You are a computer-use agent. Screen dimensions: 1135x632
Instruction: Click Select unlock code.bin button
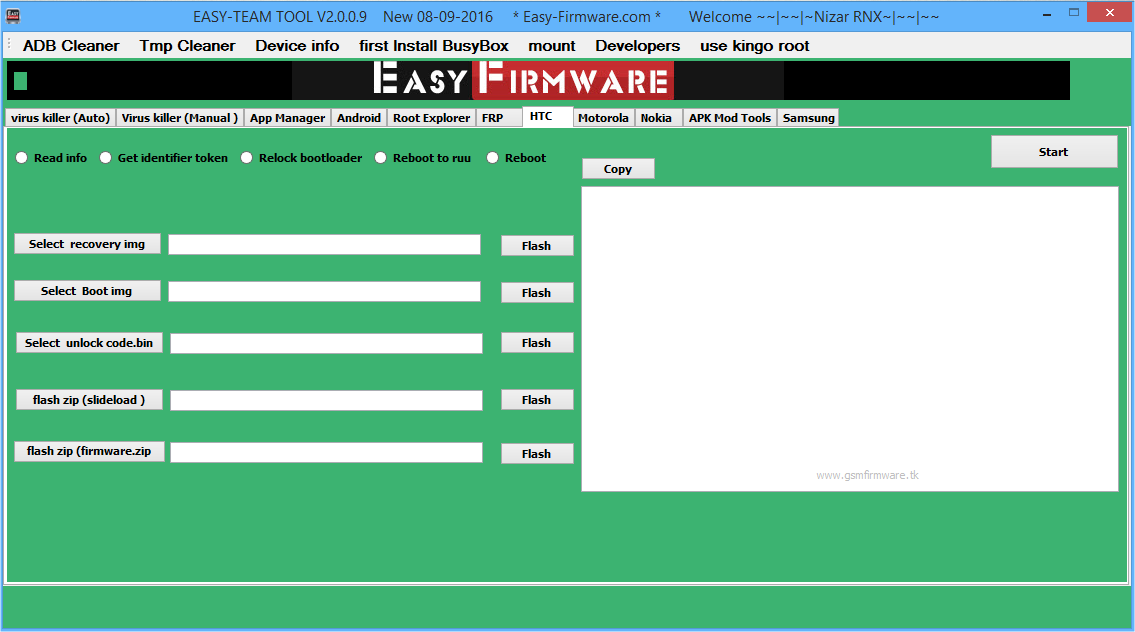click(x=89, y=343)
